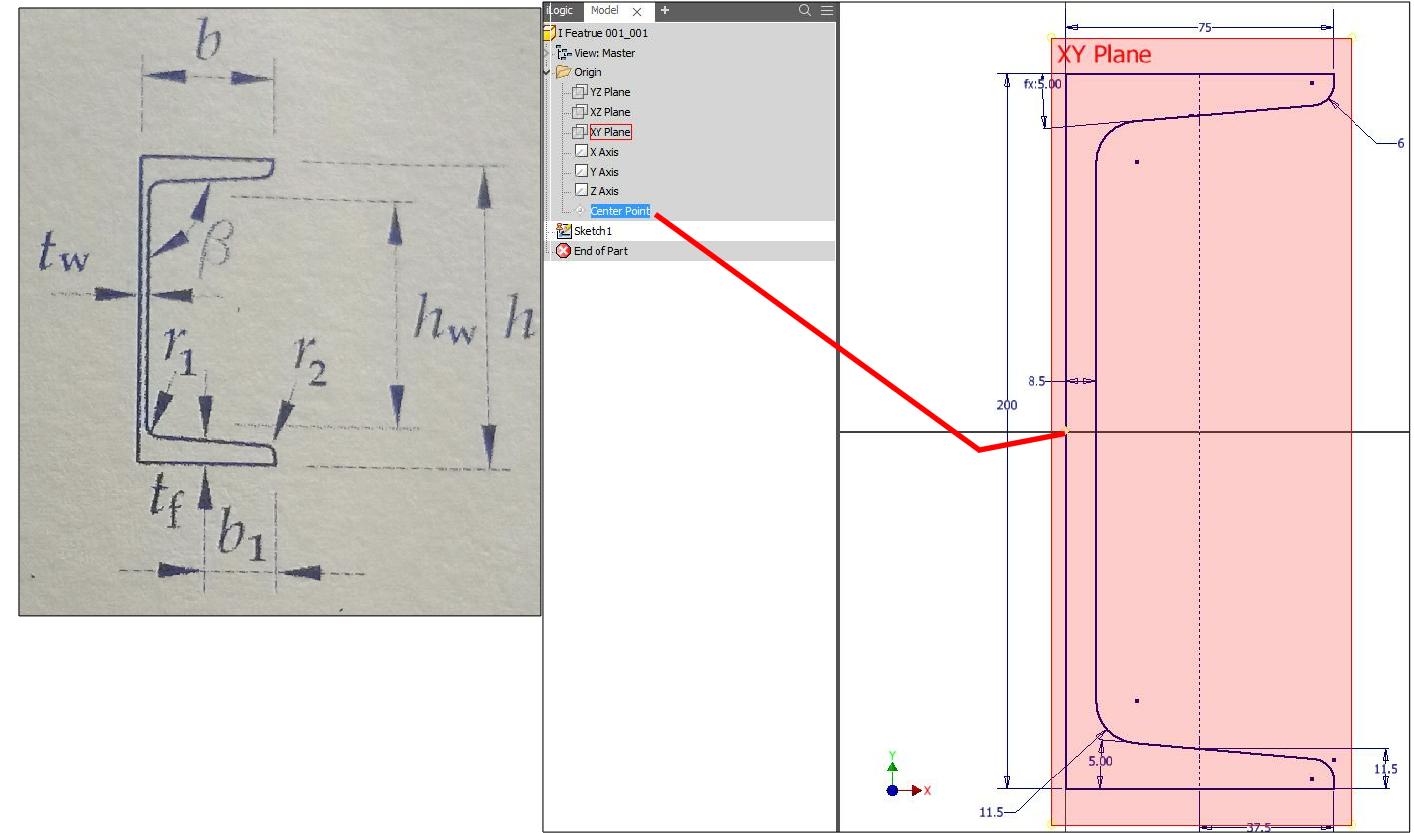The height and width of the screenshot is (833, 1414).
Task: Select the X Axis icon
Action: pos(583,151)
